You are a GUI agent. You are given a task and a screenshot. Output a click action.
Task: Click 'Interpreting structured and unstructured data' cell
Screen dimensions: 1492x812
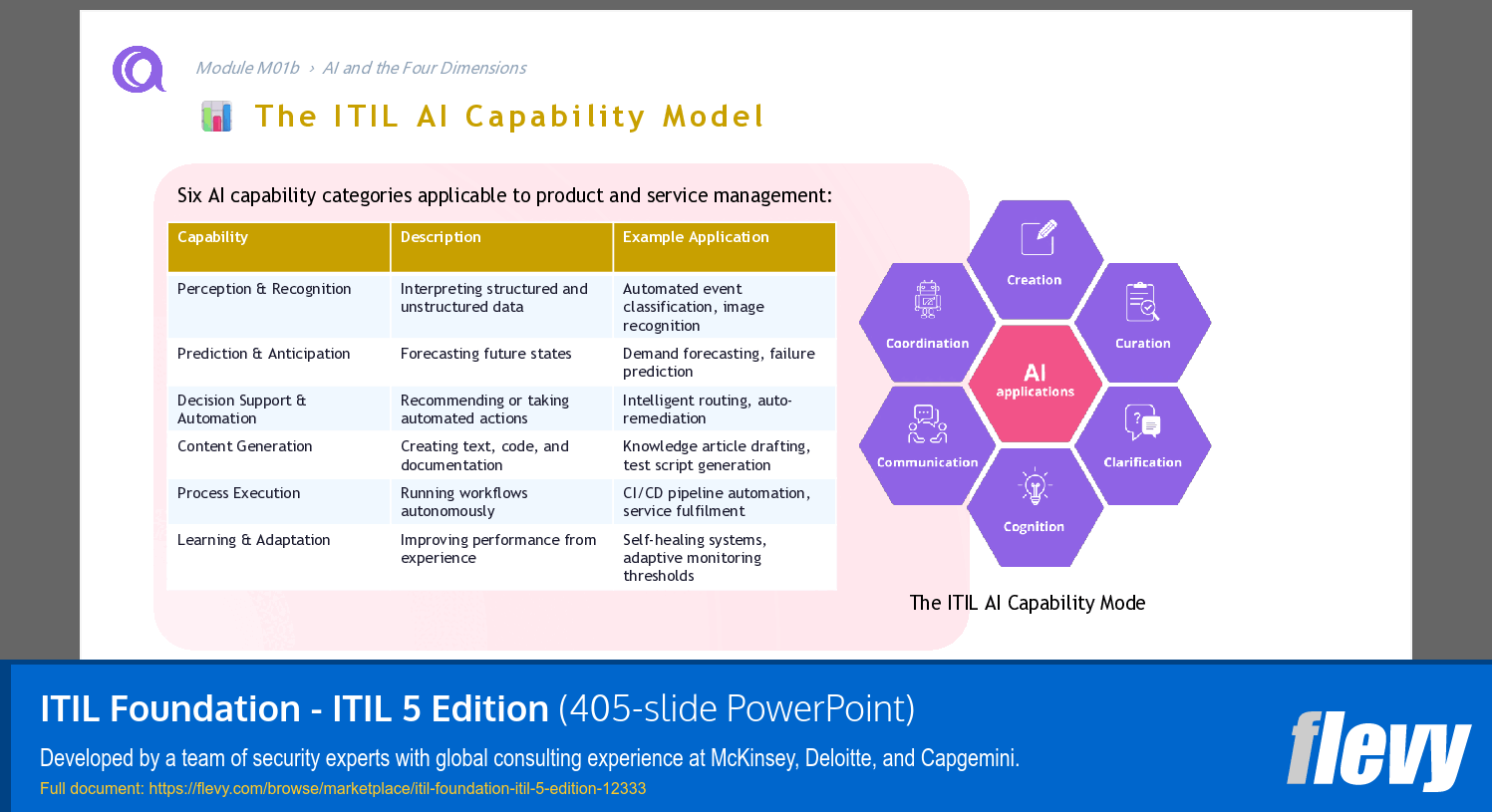[x=501, y=307]
